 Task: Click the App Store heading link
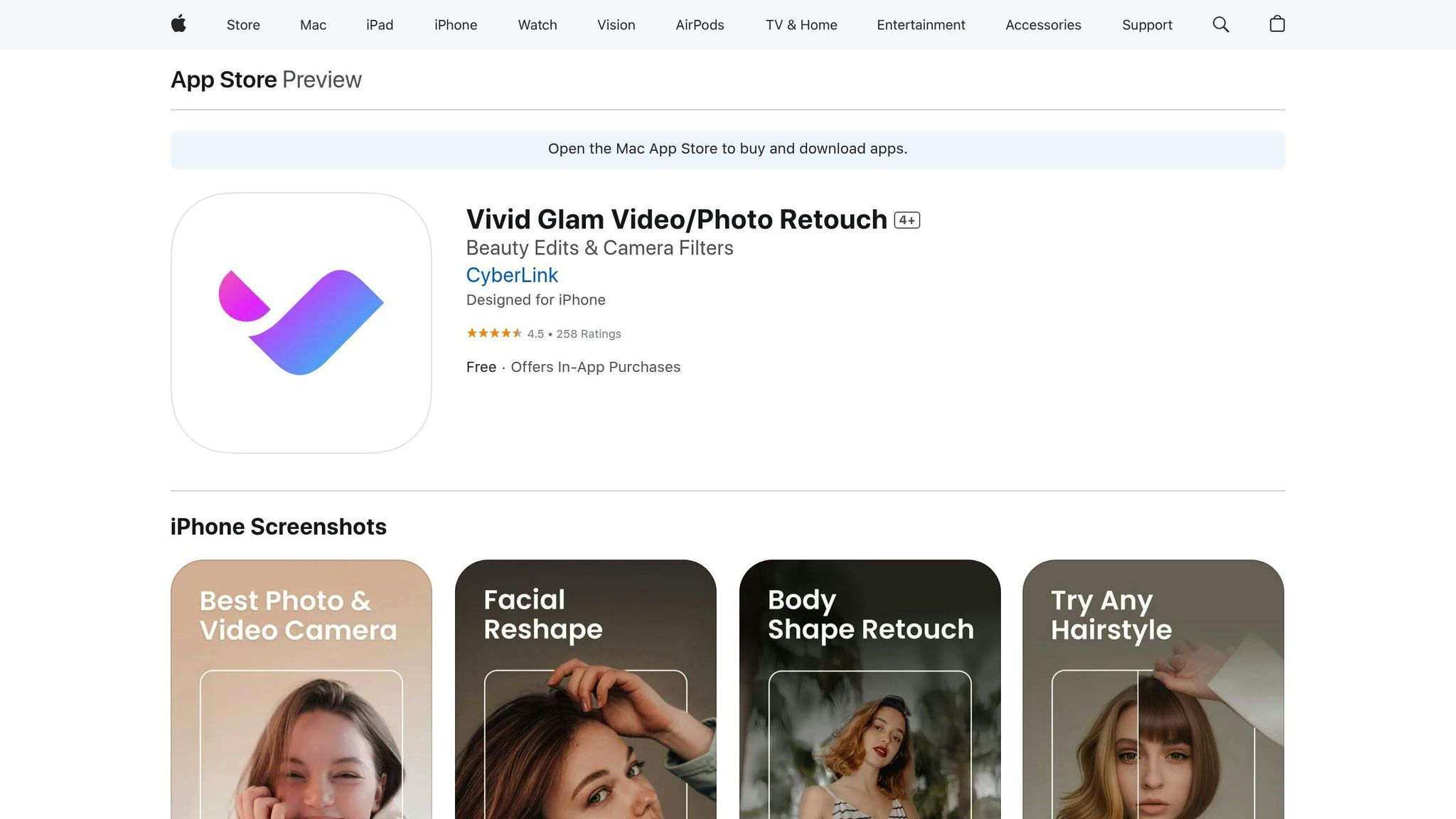tap(223, 80)
